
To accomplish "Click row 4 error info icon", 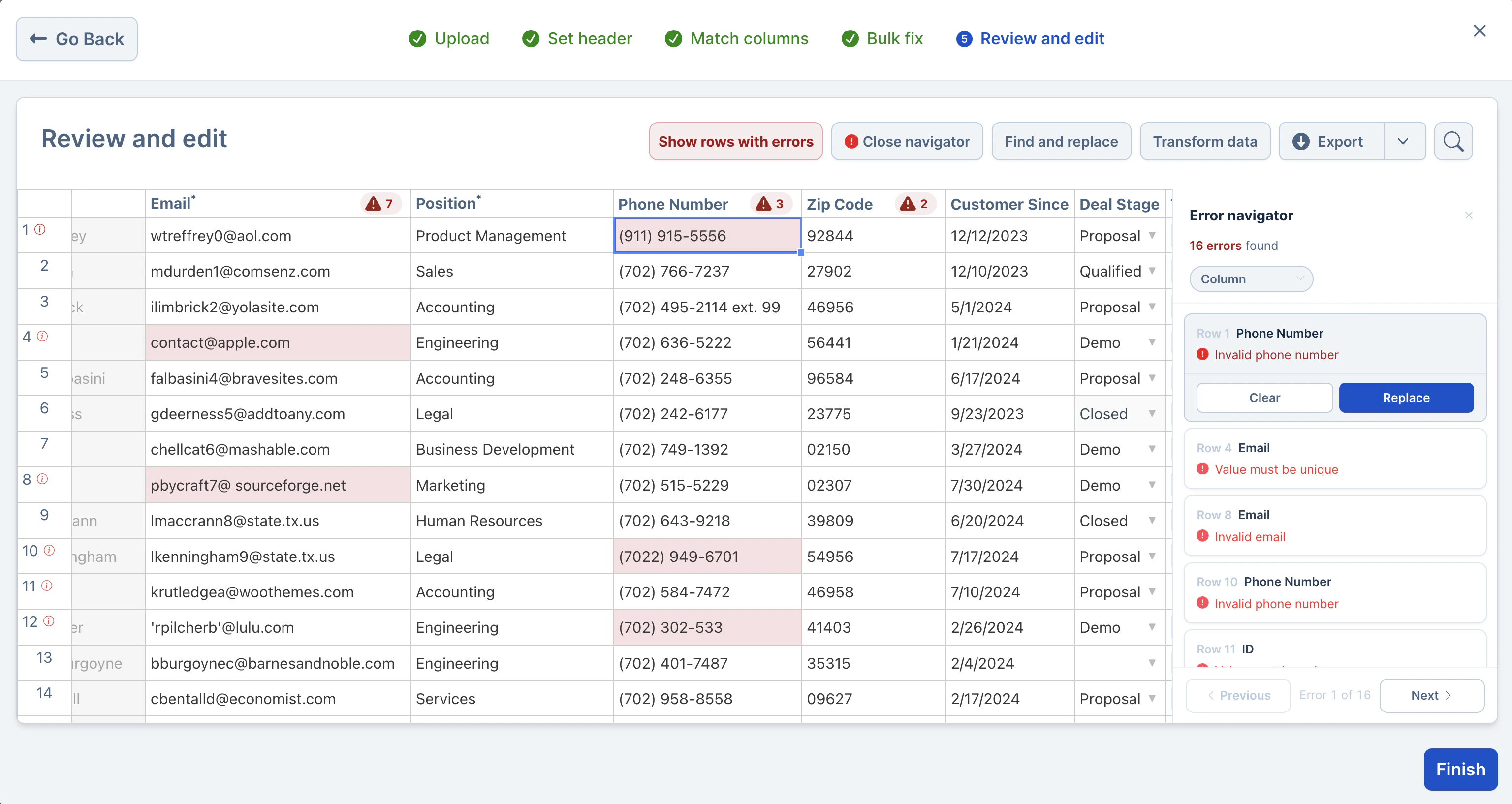I will pyautogui.click(x=42, y=336).
